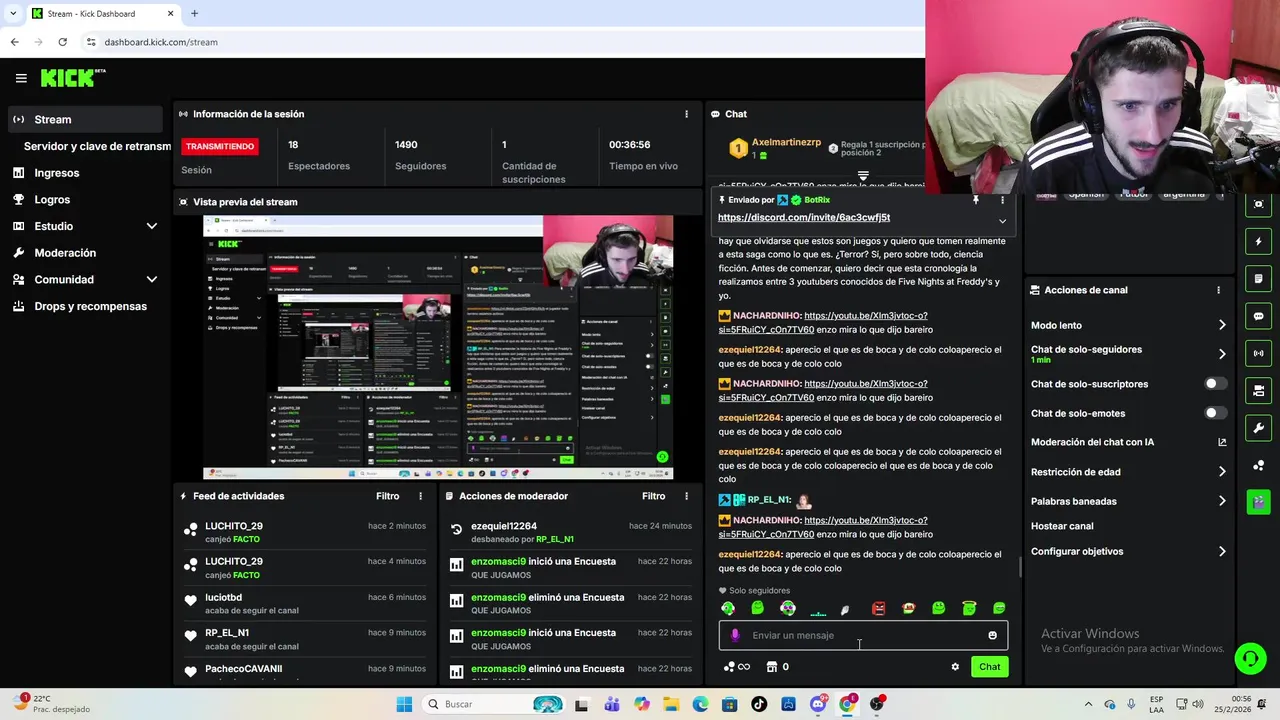Click the halo green emote
Image resolution: width=1280 pixels, height=720 pixels.
pos(968,608)
